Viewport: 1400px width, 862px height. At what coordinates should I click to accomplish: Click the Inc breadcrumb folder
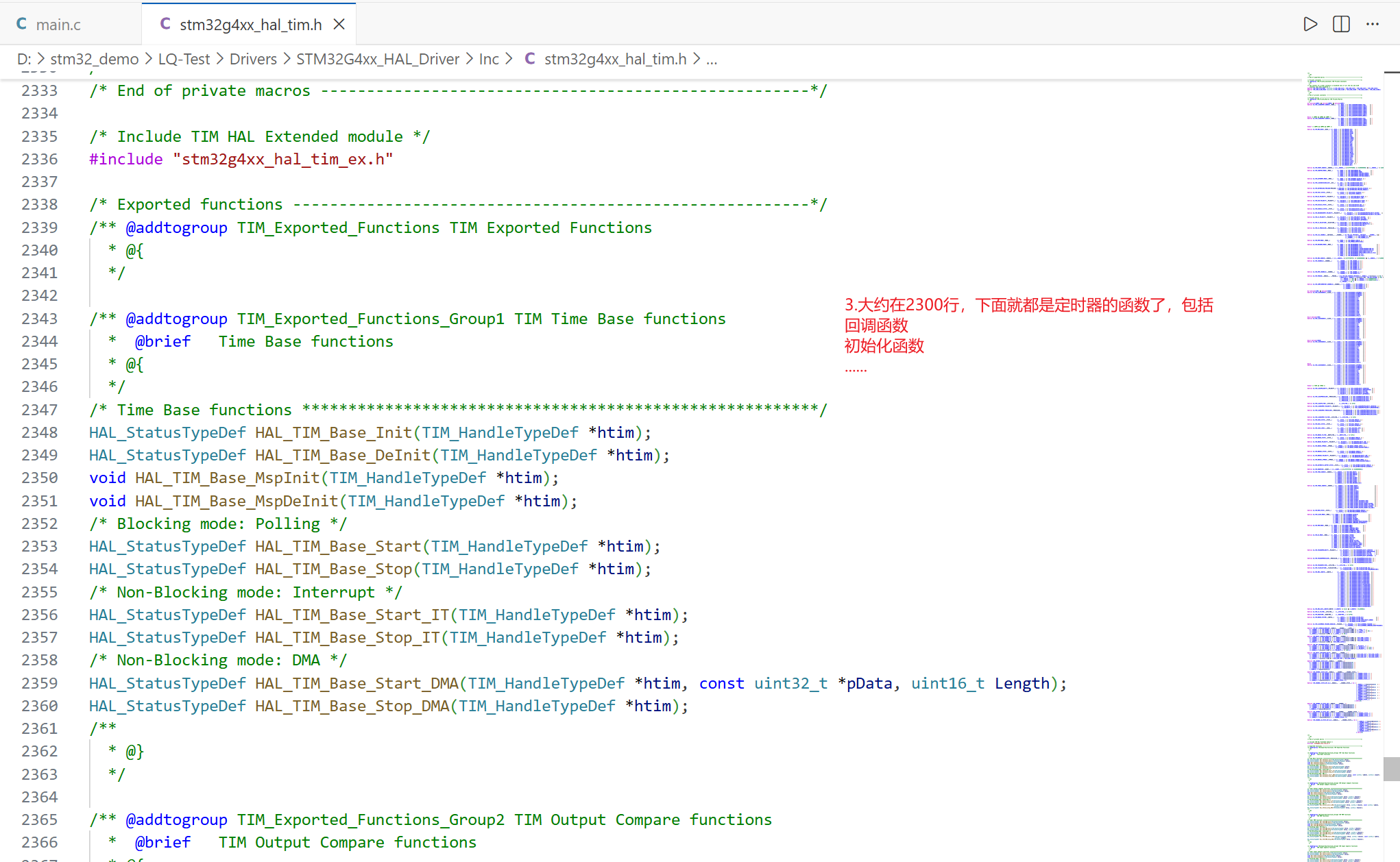489,59
